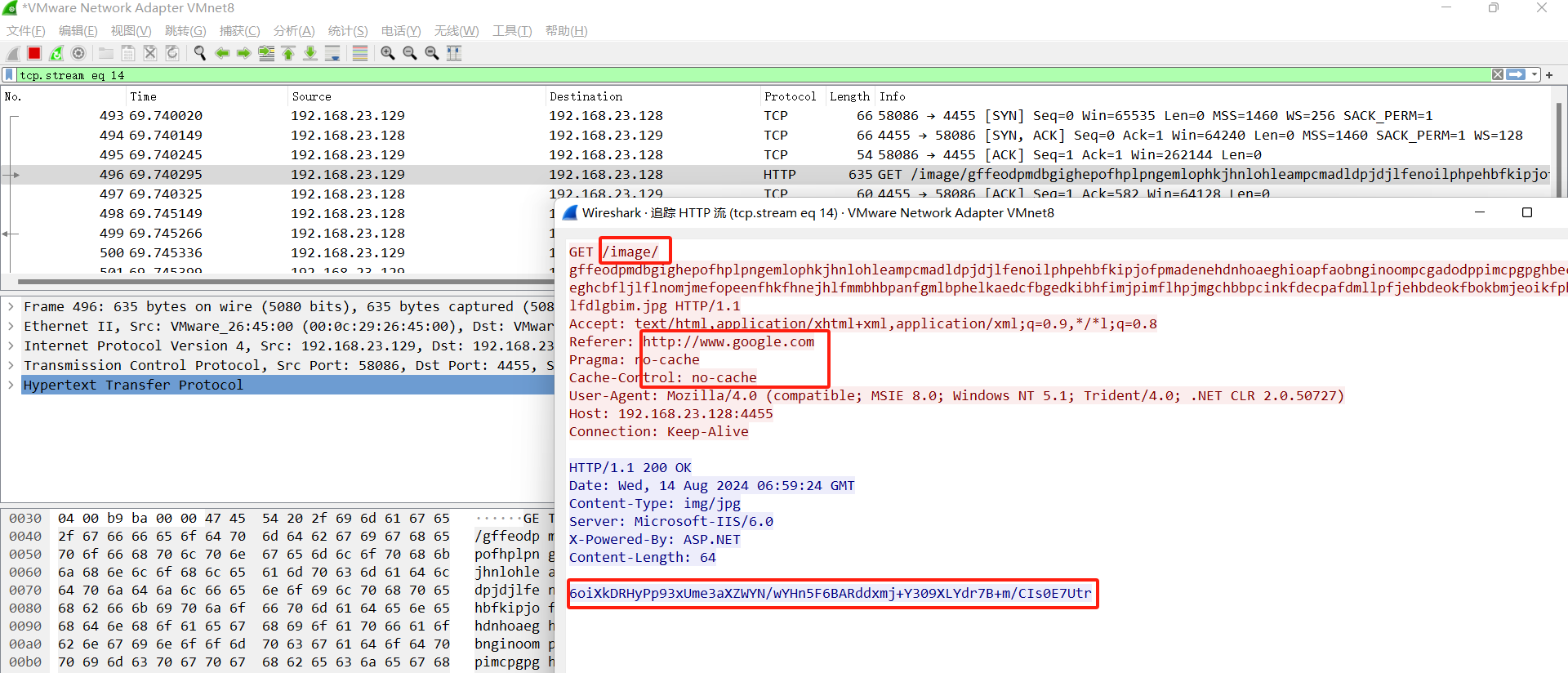
Task: Open the display filter history dropdown
Action: point(1535,74)
